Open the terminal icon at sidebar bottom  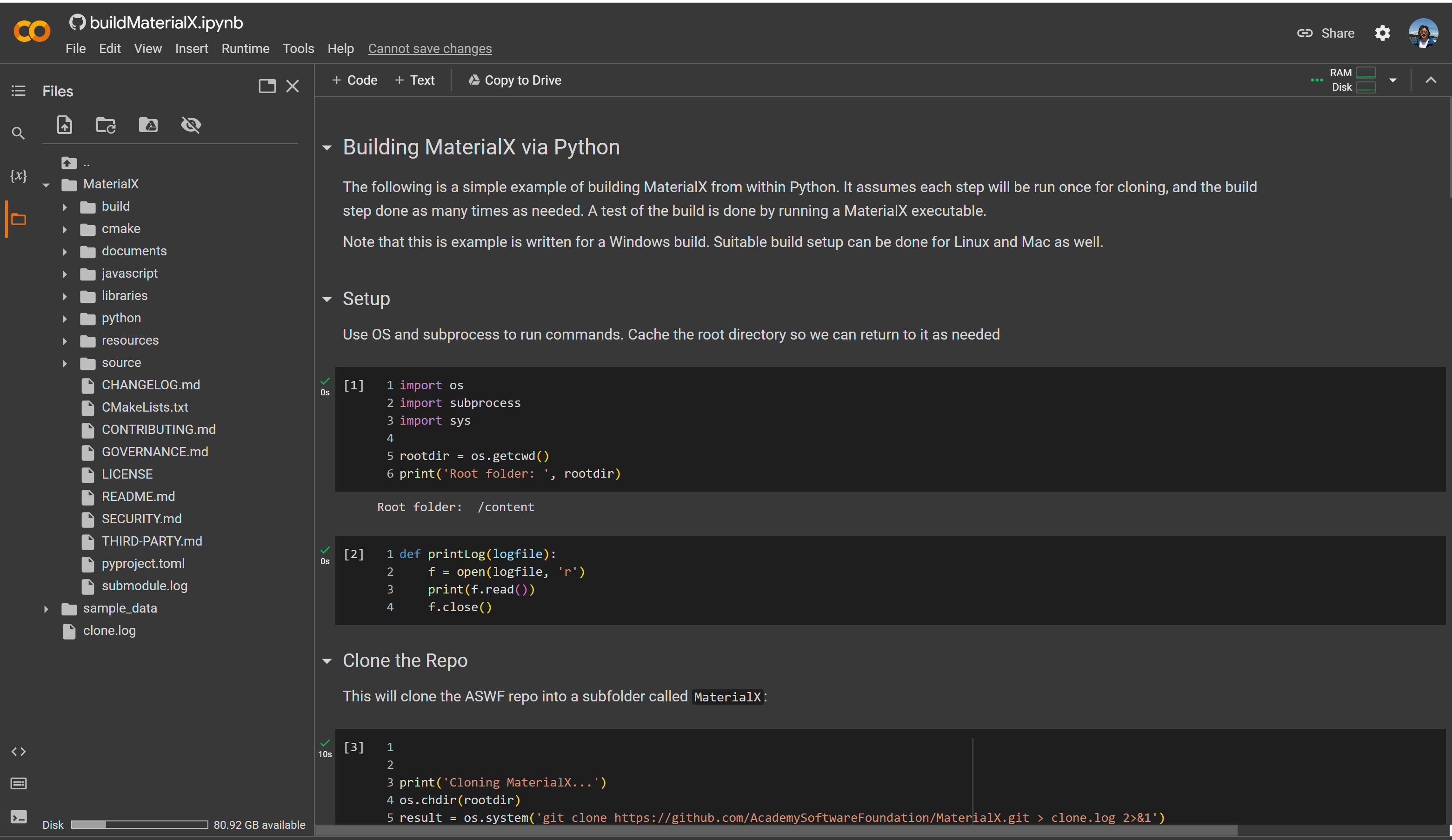(18, 817)
